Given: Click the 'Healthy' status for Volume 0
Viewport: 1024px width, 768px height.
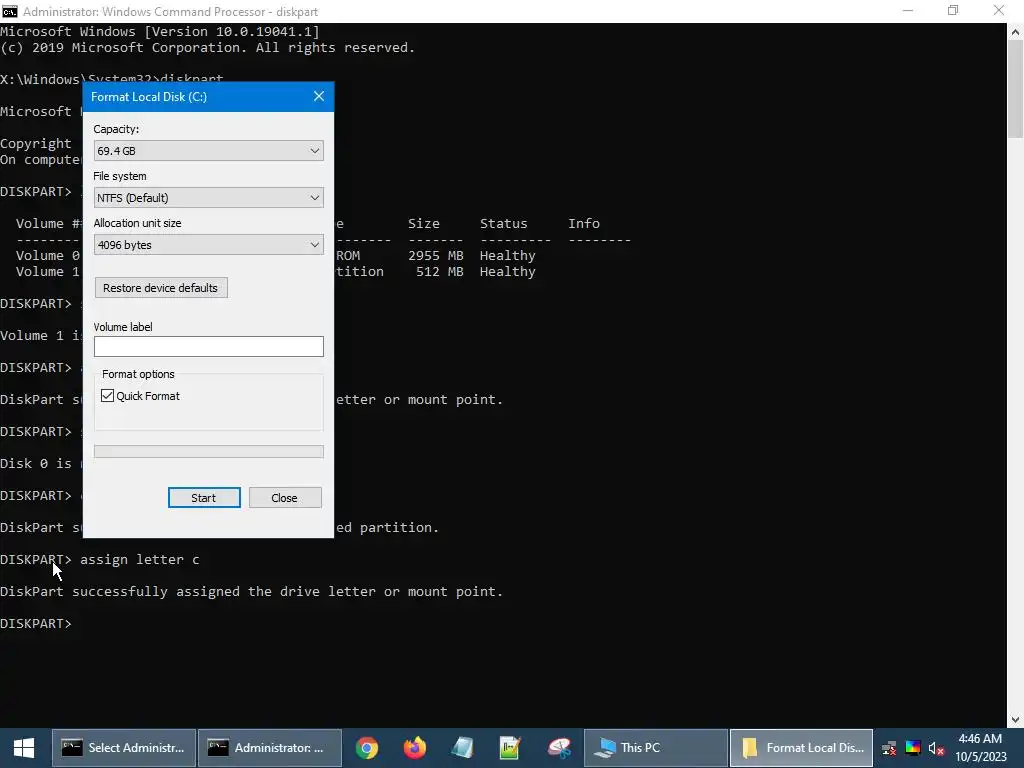Looking at the screenshot, I should pos(507,255).
